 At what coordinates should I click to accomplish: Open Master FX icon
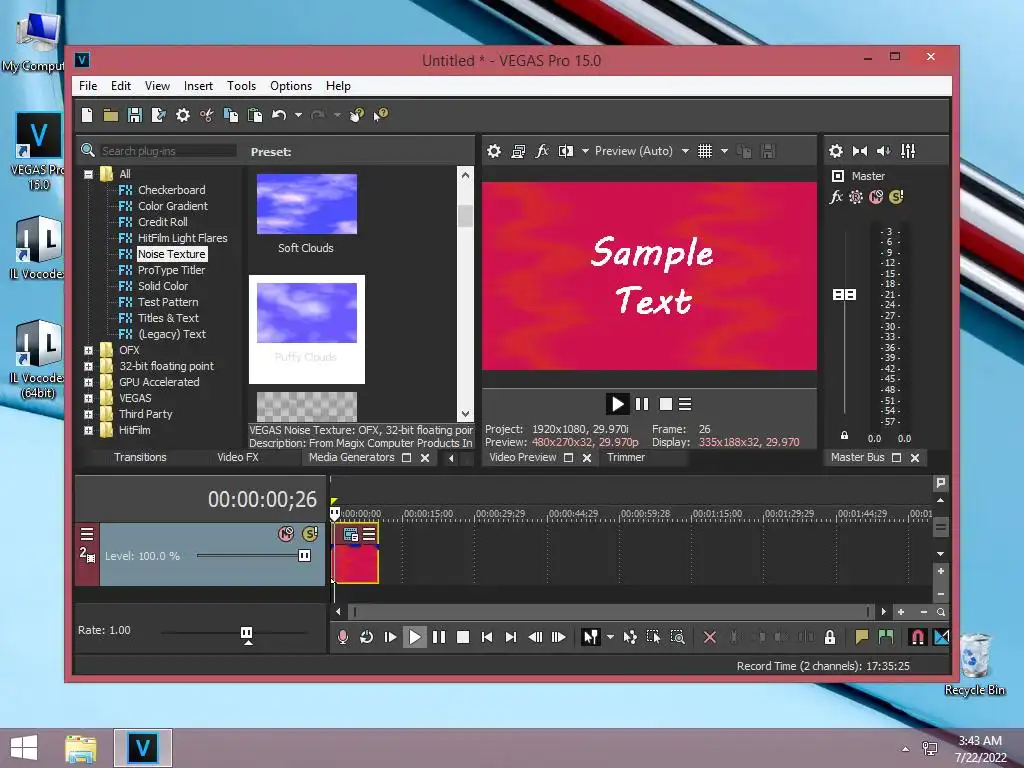click(836, 197)
